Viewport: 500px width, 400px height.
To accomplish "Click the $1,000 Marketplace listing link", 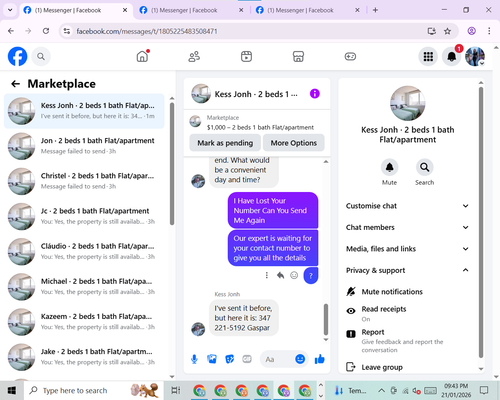I will tap(260, 127).
